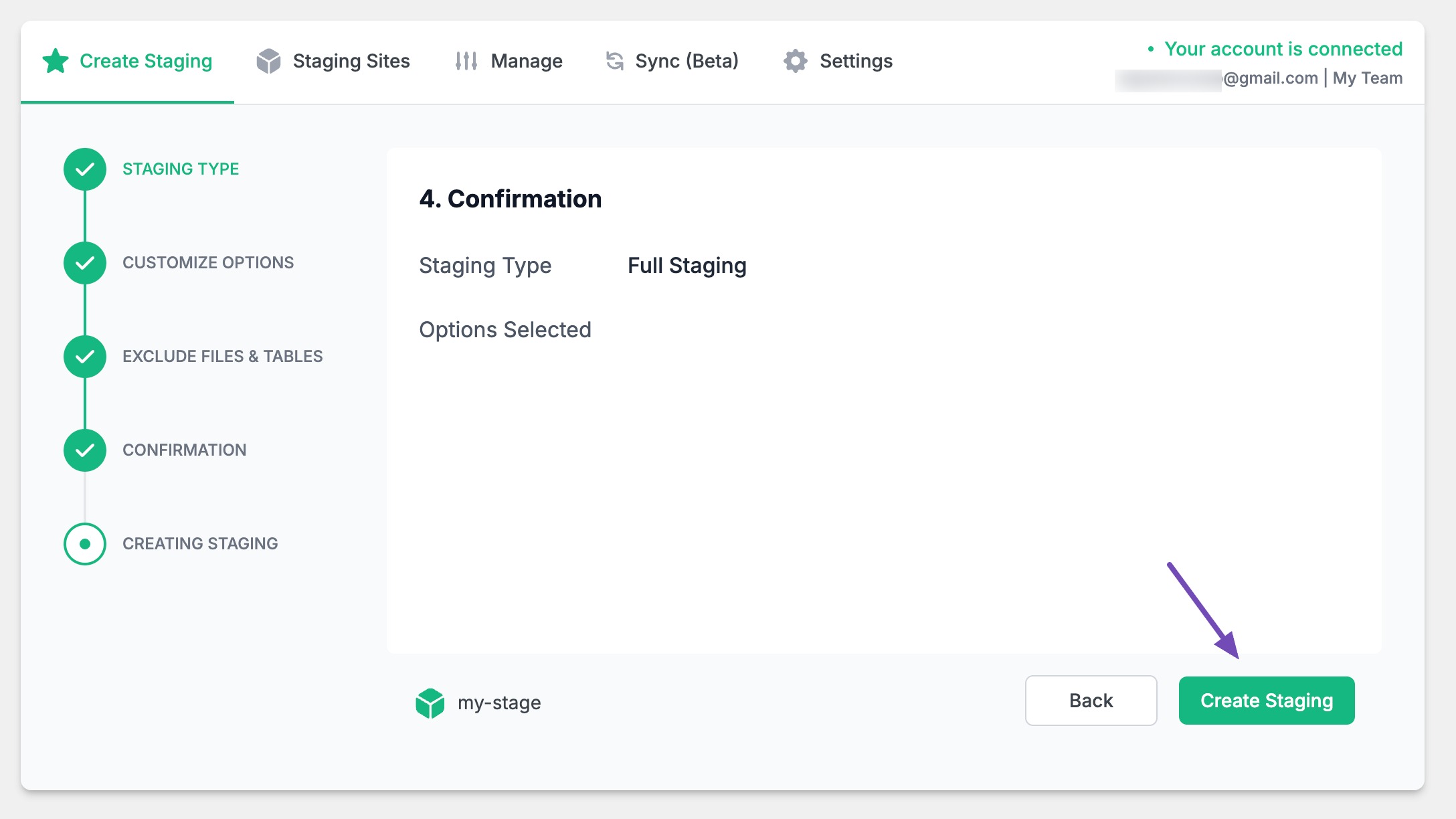Viewport: 1456px width, 819px height.
Task: Switch to the Manage tab
Action: click(x=526, y=61)
